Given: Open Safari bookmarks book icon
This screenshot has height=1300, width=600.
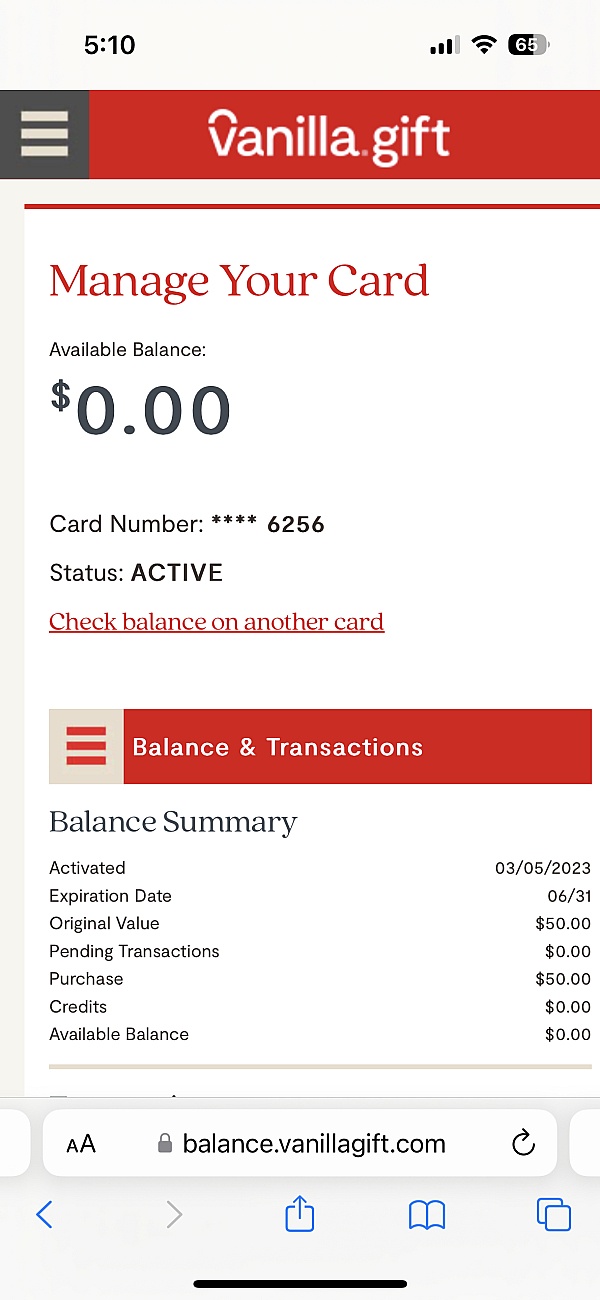Looking at the screenshot, I should pos(427,1215).
